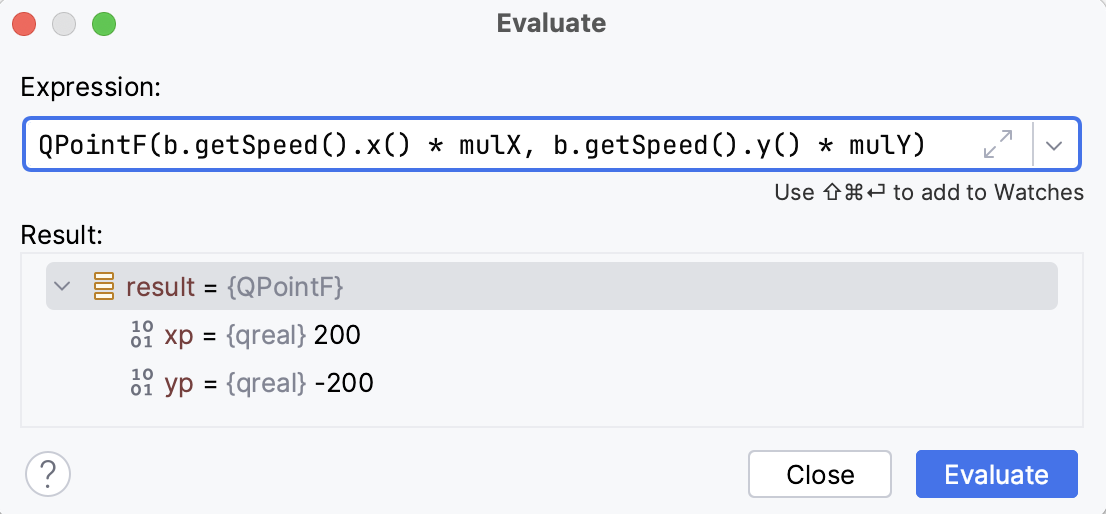Collapse the result node chevron

(x=63, y=287)
